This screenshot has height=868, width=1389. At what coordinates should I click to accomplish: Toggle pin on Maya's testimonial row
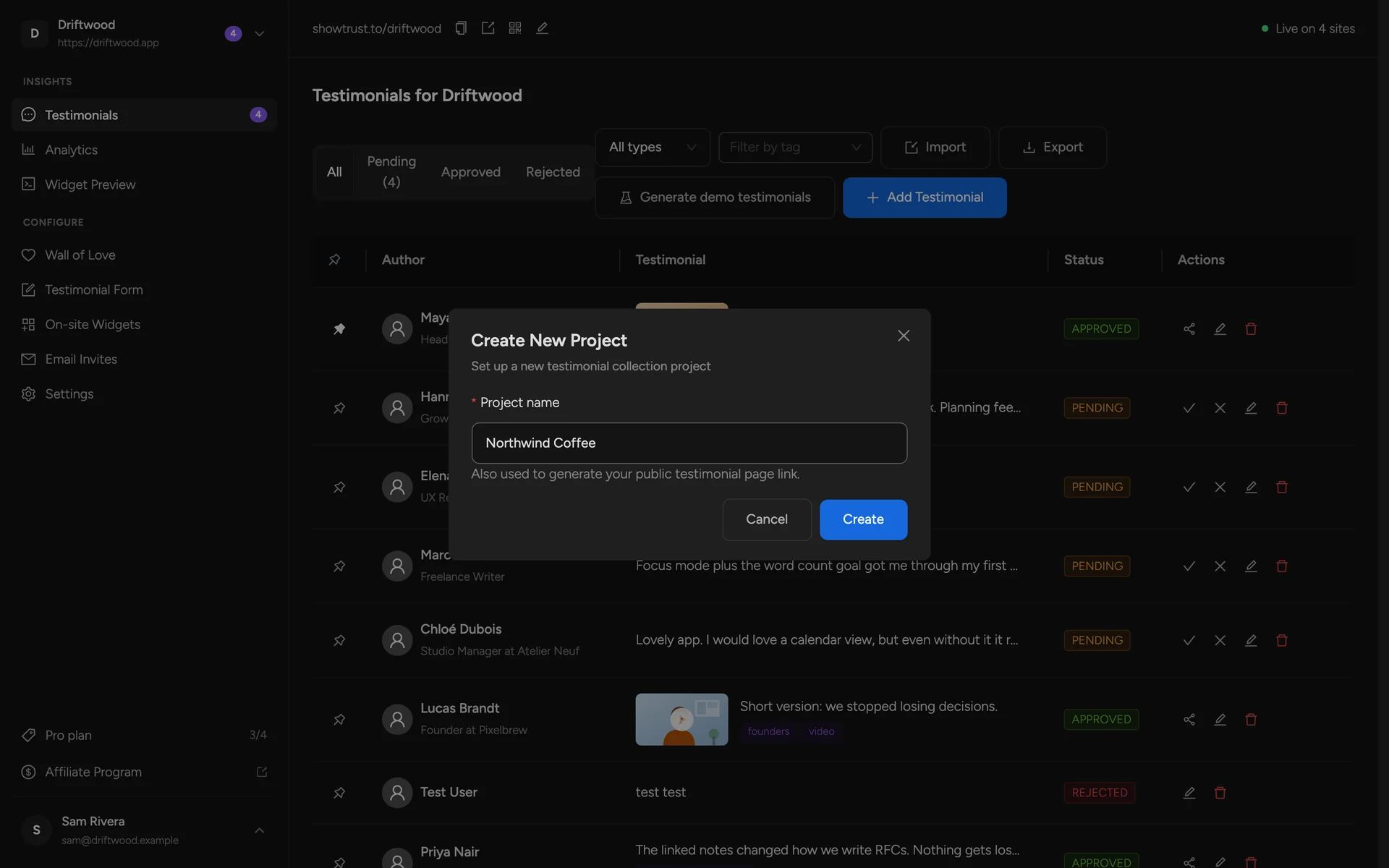point(339,329)
